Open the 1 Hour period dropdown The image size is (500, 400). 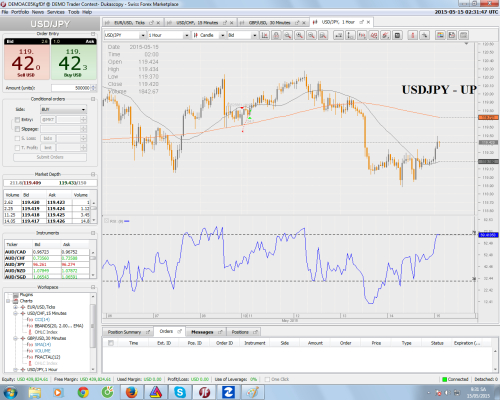click(x=168, y=35)
